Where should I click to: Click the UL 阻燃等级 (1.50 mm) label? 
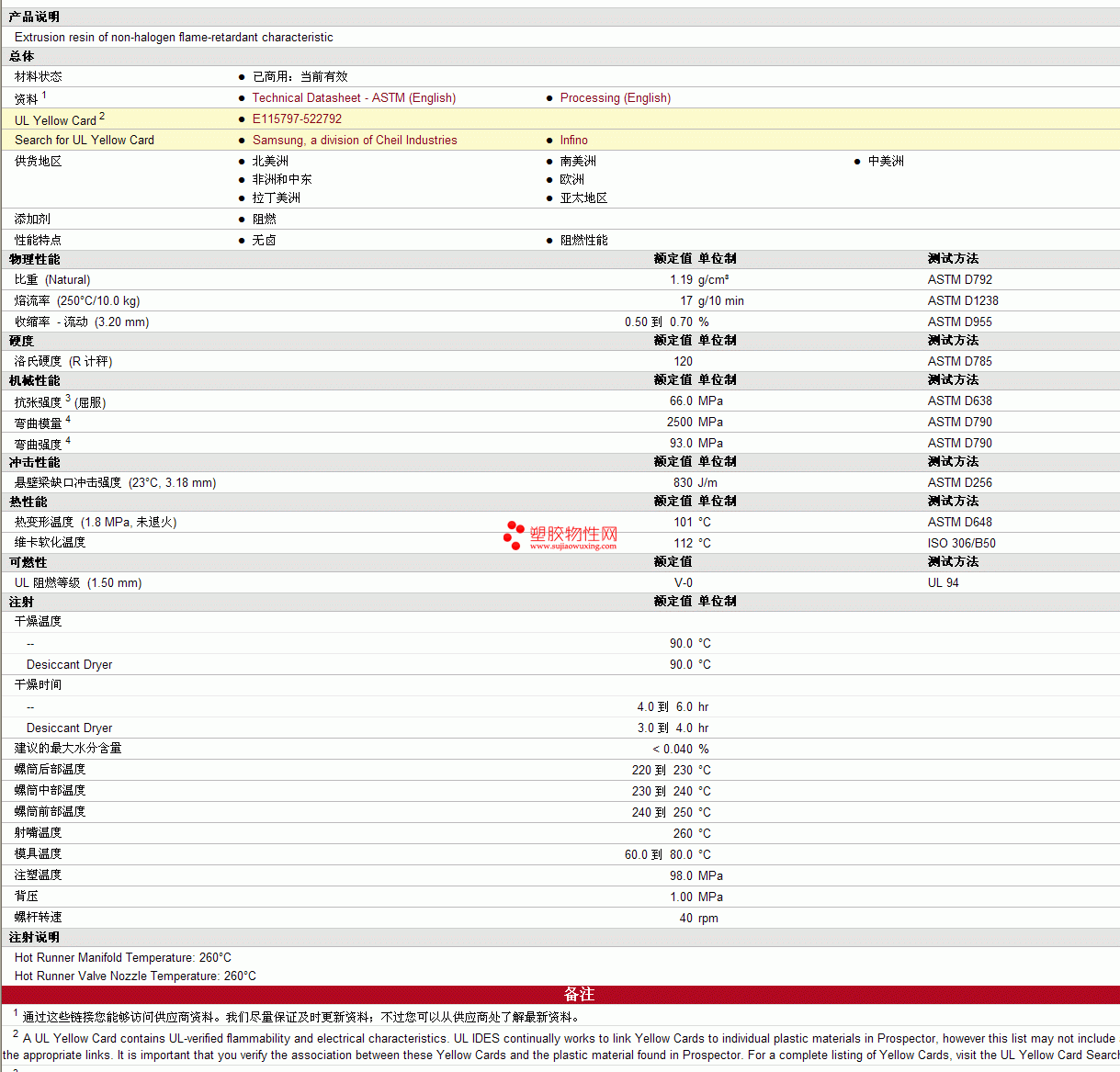tap(78, 583)
